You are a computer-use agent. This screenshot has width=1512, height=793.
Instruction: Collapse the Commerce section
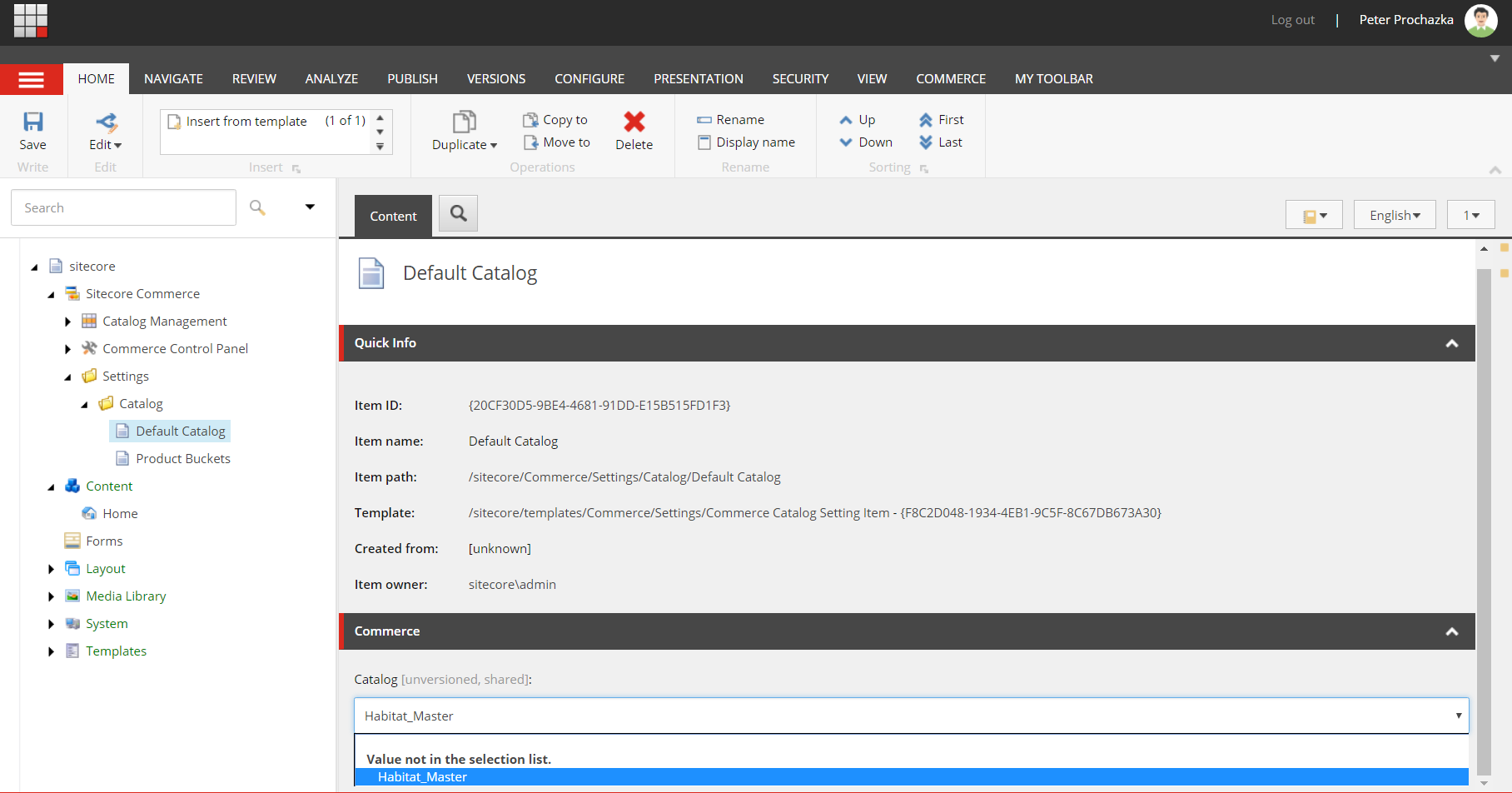pyautogui.click(x=1452, y=631)
